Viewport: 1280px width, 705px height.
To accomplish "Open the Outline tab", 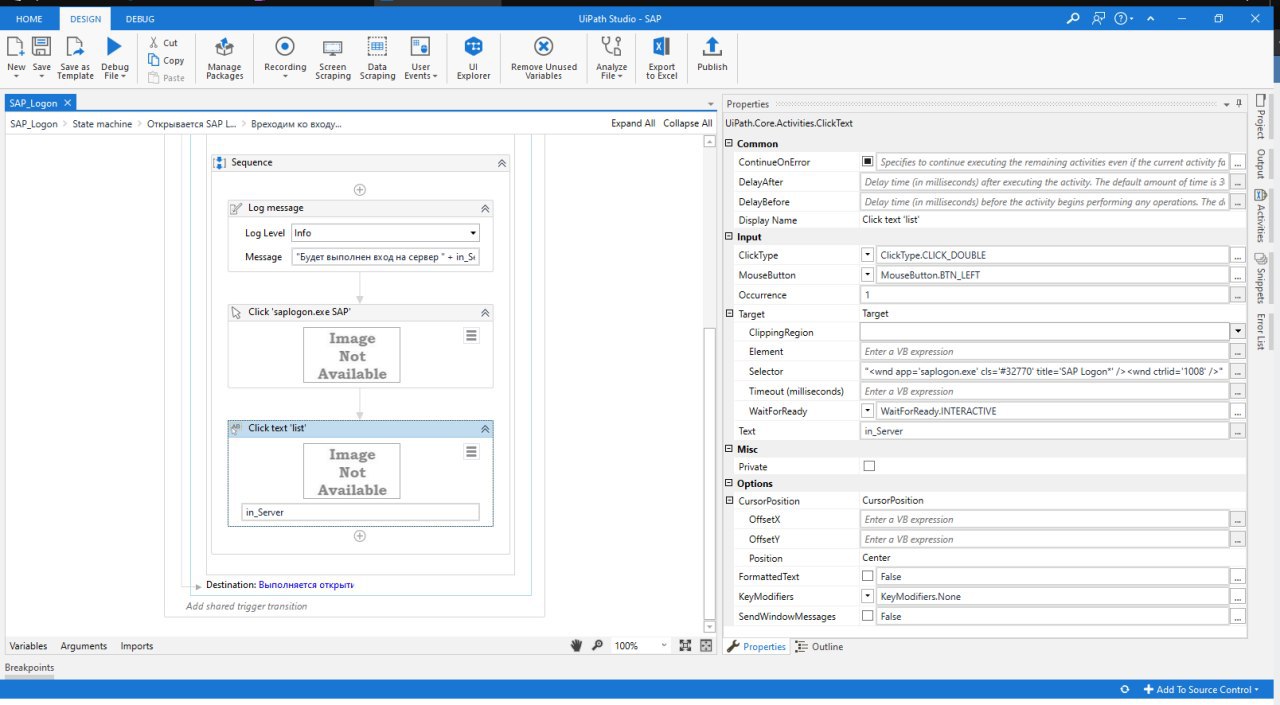I will click(819, 647).
